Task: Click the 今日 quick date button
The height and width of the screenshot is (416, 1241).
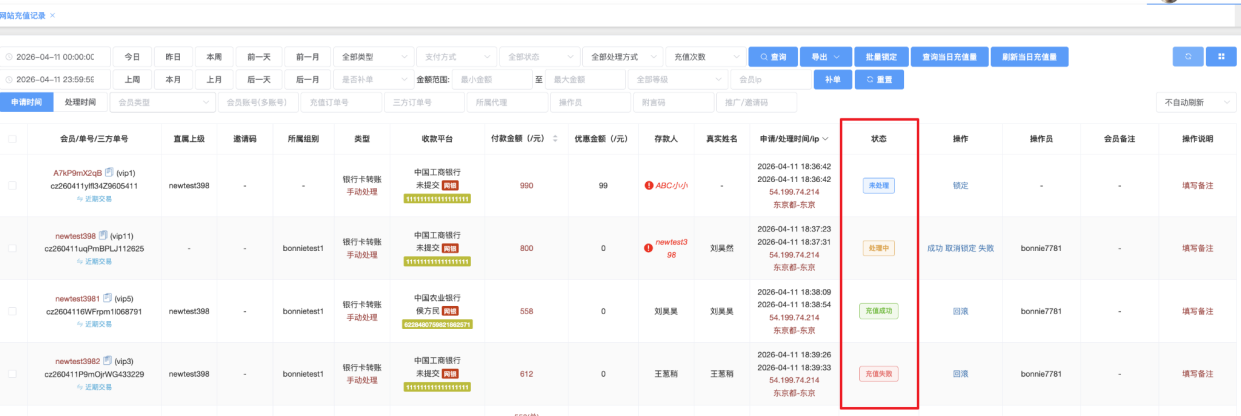Action: click(132, 57)
